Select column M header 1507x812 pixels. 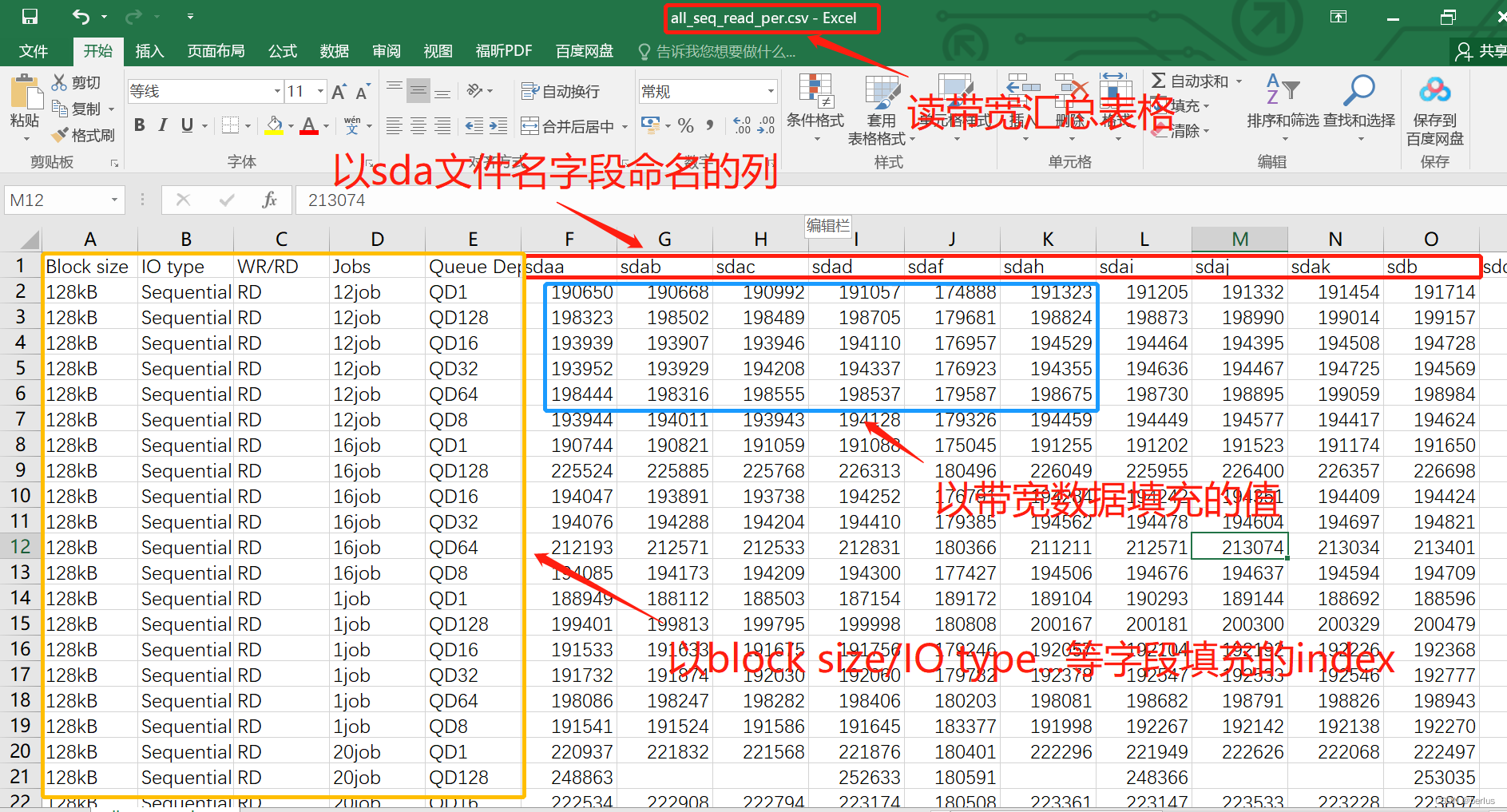pyautogui.click(x=1239, y=239)
